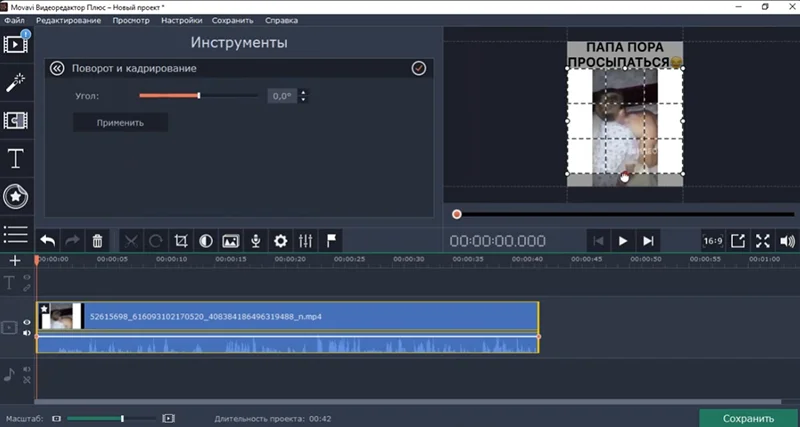Confirm crop with checkmark circle icon
This screenshot has width=800, height=427.
pyautogui.click(x=419, y=68)
